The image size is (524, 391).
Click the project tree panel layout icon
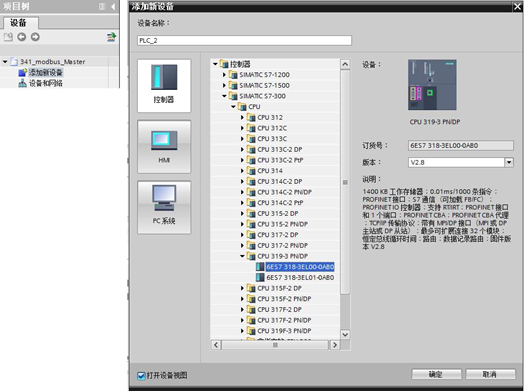click(102, 6)
